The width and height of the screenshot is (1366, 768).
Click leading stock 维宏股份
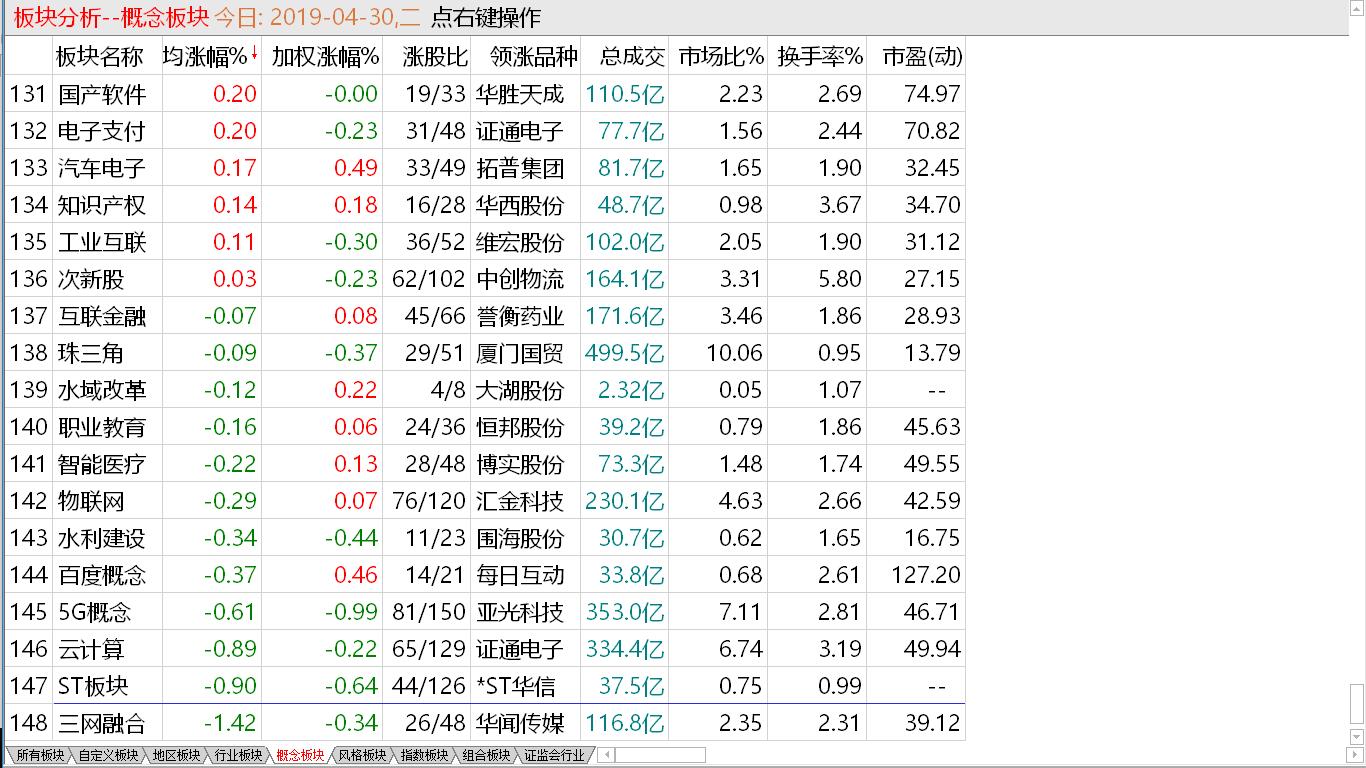point(520,242)
